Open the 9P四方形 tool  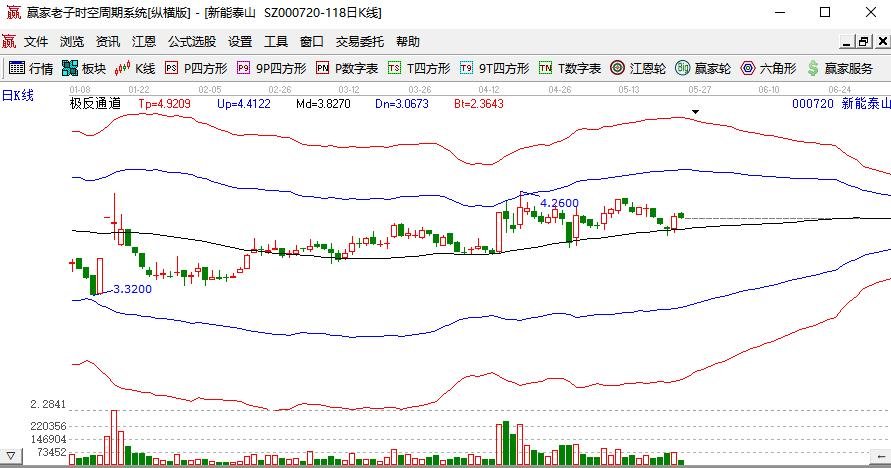tap(272, 69)
